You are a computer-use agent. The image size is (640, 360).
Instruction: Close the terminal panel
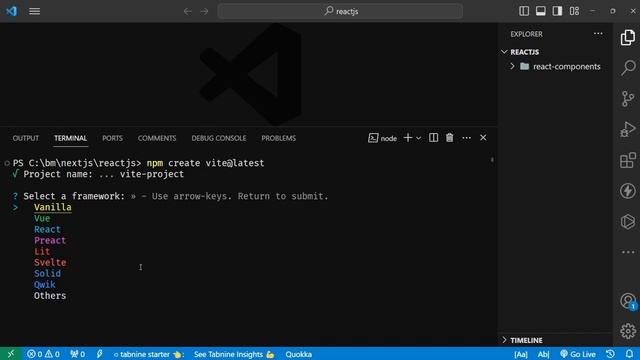tap(483, 138)
